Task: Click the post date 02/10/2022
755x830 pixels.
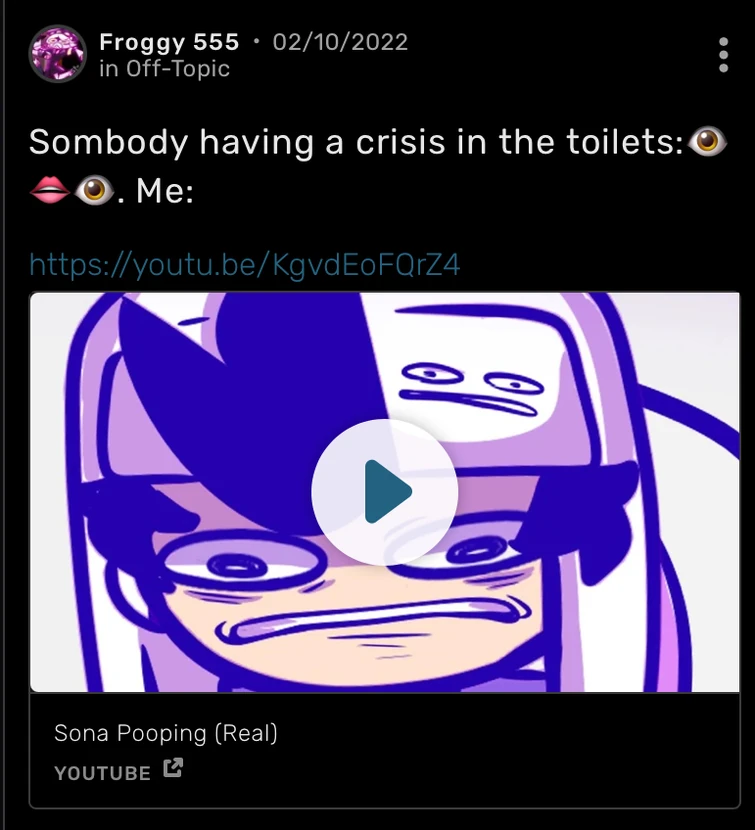Action: [x=340, y=42]
